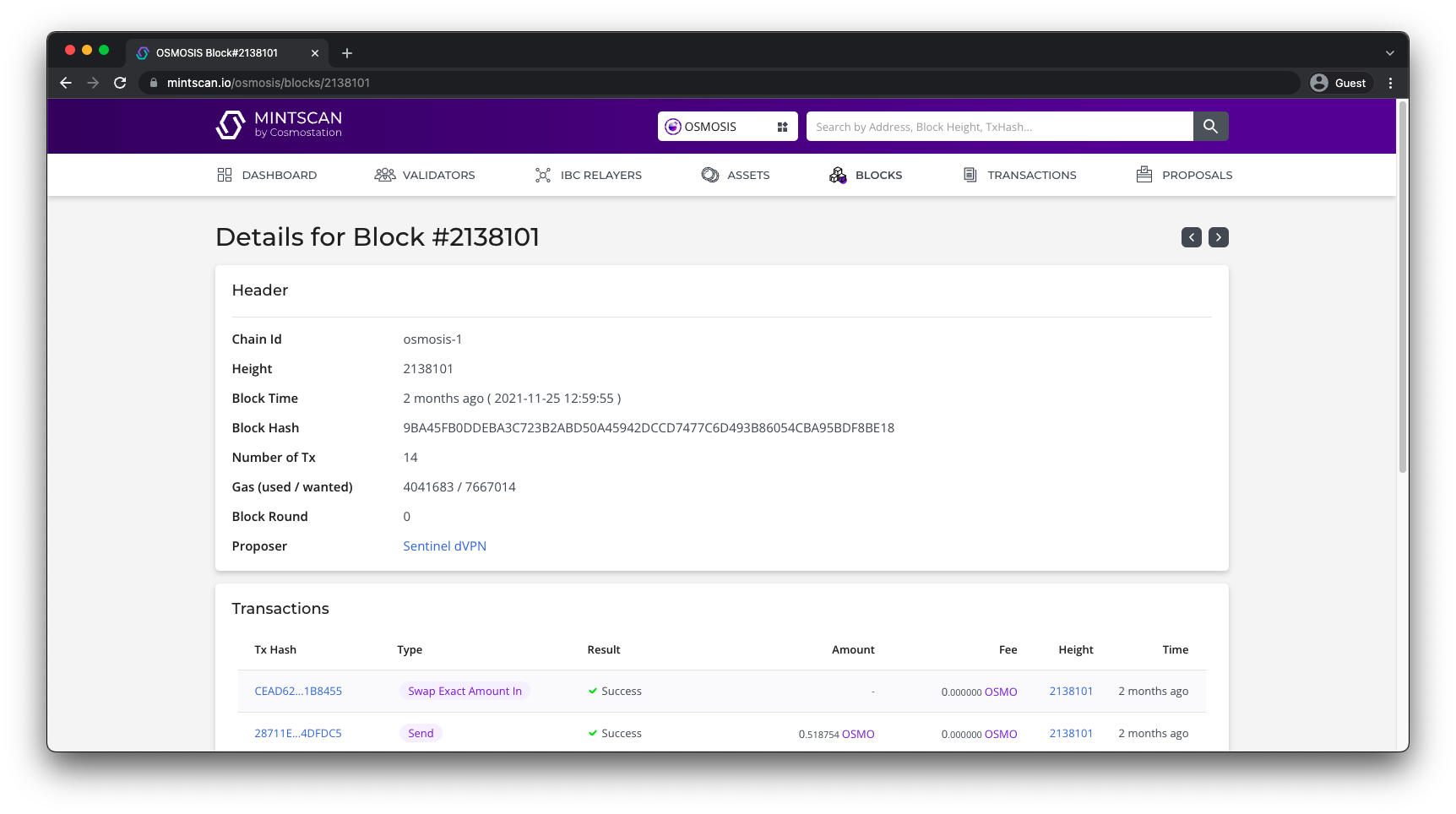Open transaction CEAD62...1B8455

[x=298, y=691]
